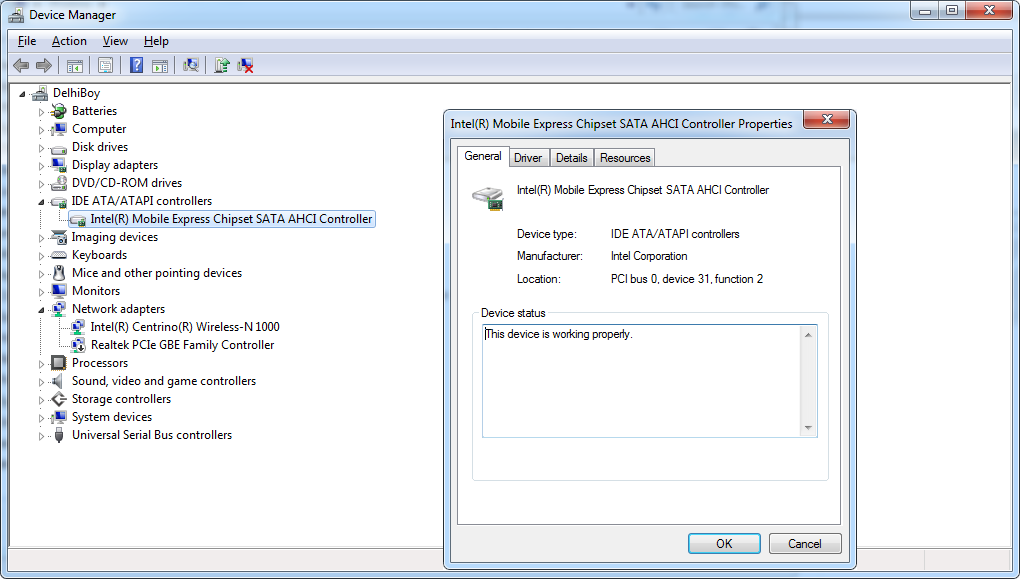1020x579 pixels.
Task: Click the Back arrow toolbar icon
Action: point(21,65)
